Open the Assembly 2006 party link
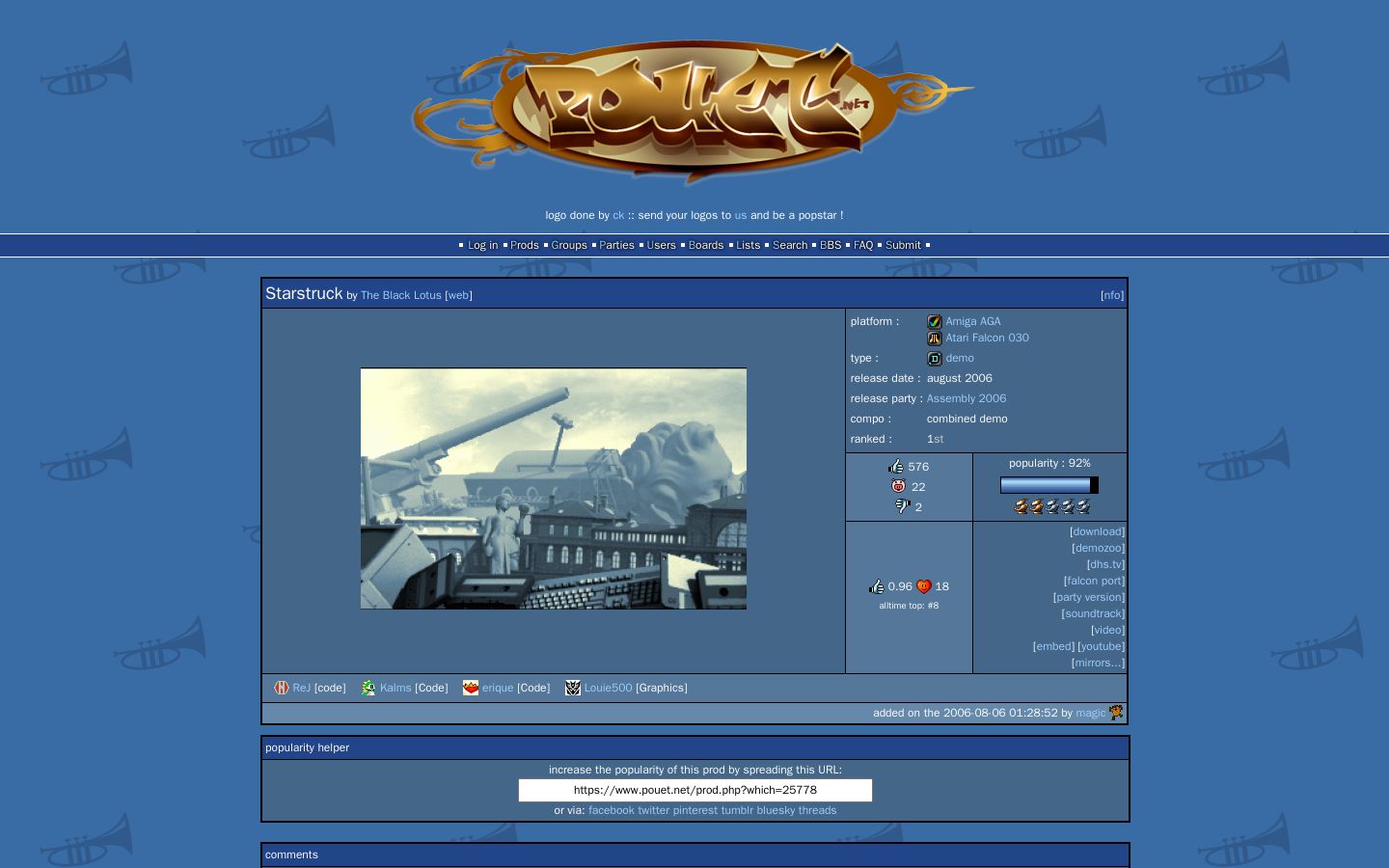Viewport: 1389px width, 868px height. (967, 398)
